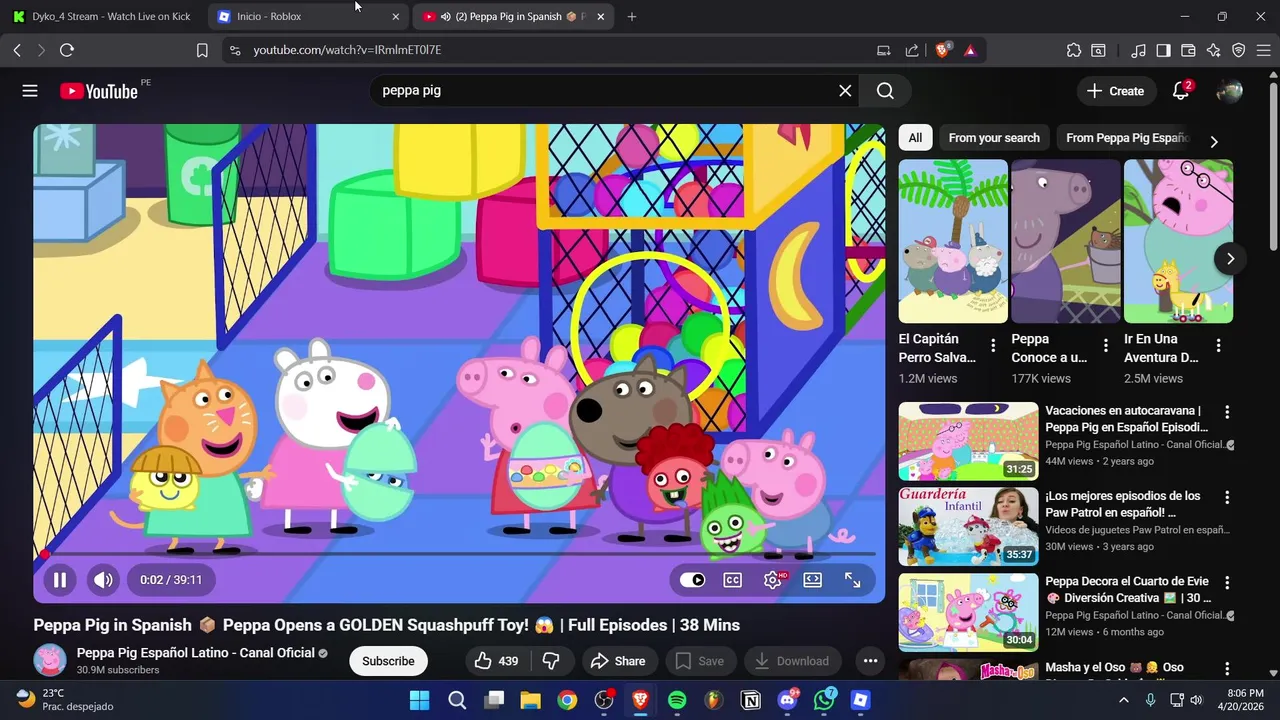This screenshot has height=720, width=1280.
Task: Click Brave Rewards triangle icon
Action: tap(970, 50)
